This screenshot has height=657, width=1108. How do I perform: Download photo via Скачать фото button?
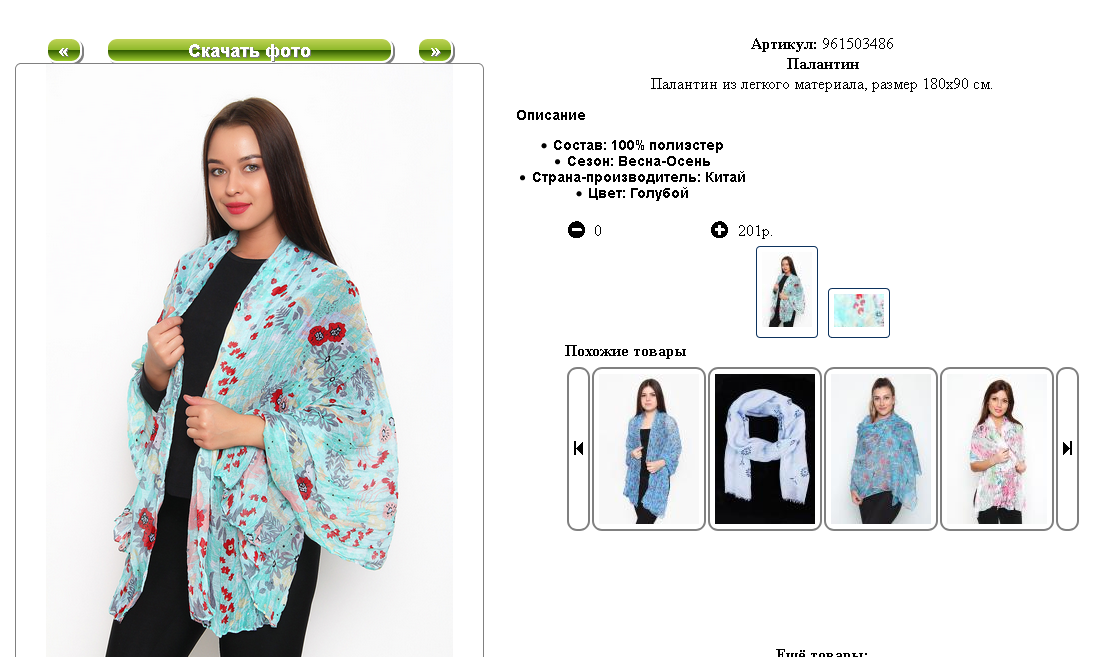[250, 51]
